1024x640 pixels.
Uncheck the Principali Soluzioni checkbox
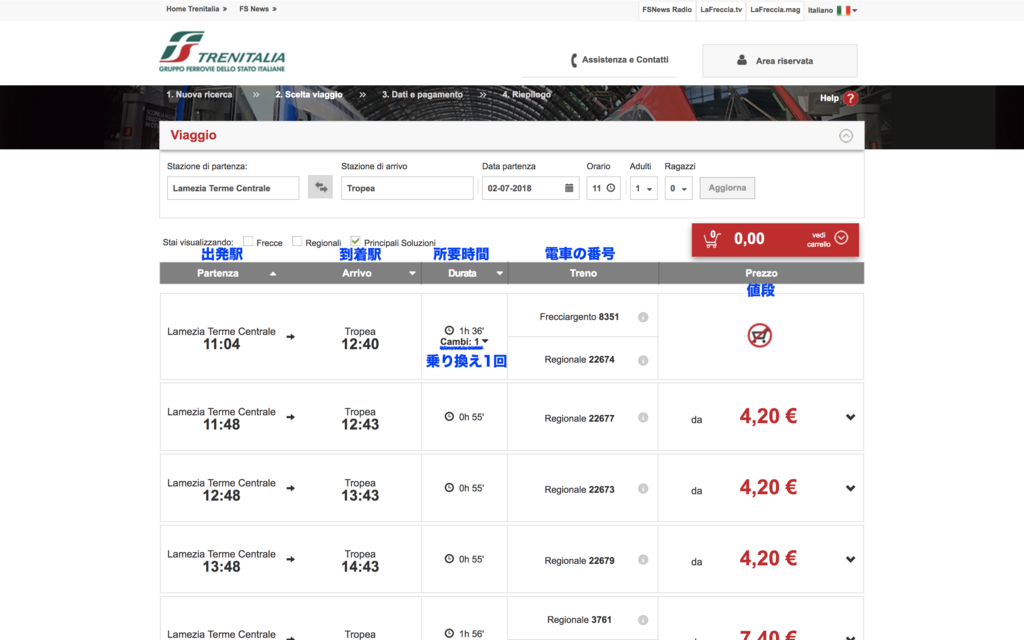[355, 242]
